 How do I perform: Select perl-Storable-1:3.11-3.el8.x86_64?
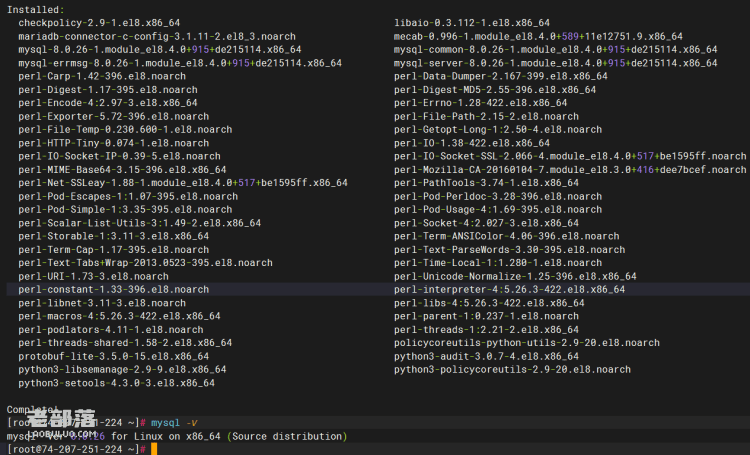[113, 236]
